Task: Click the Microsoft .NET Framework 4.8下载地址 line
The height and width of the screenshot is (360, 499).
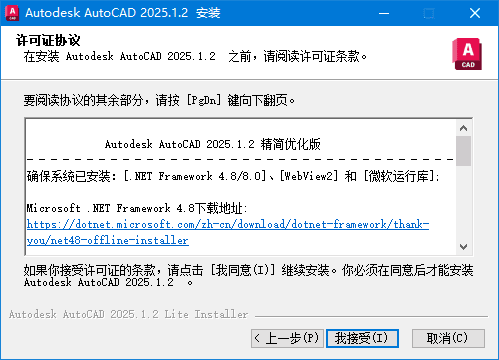Action: tap(137, 208)
